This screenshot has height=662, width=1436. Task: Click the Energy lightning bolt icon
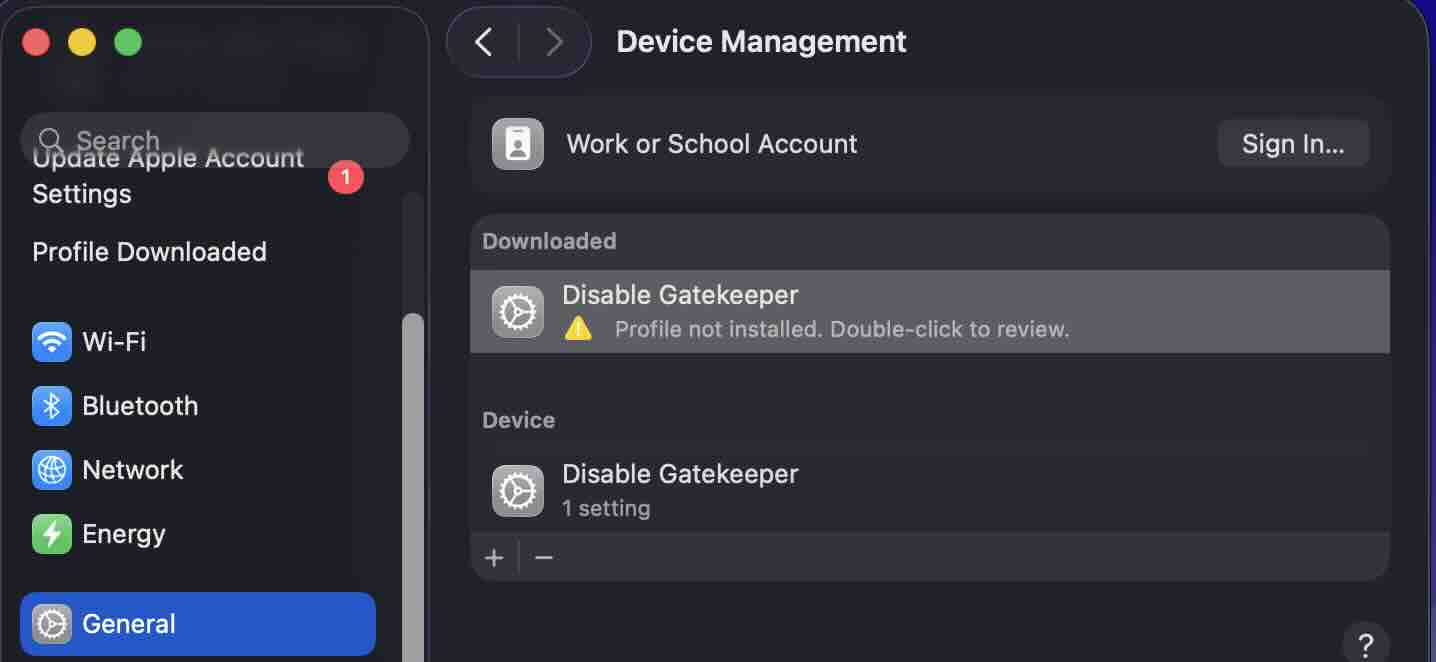click(52, 534)
